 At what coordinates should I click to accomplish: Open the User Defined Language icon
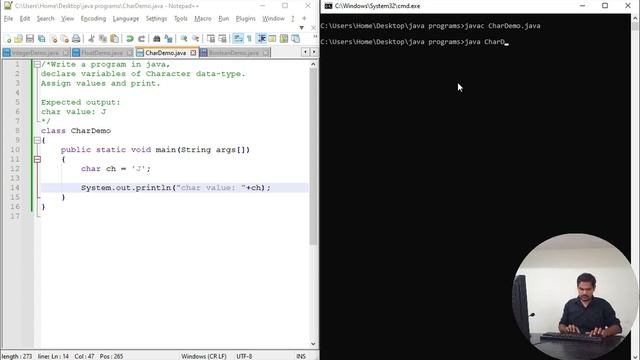[x=272, y=39]
